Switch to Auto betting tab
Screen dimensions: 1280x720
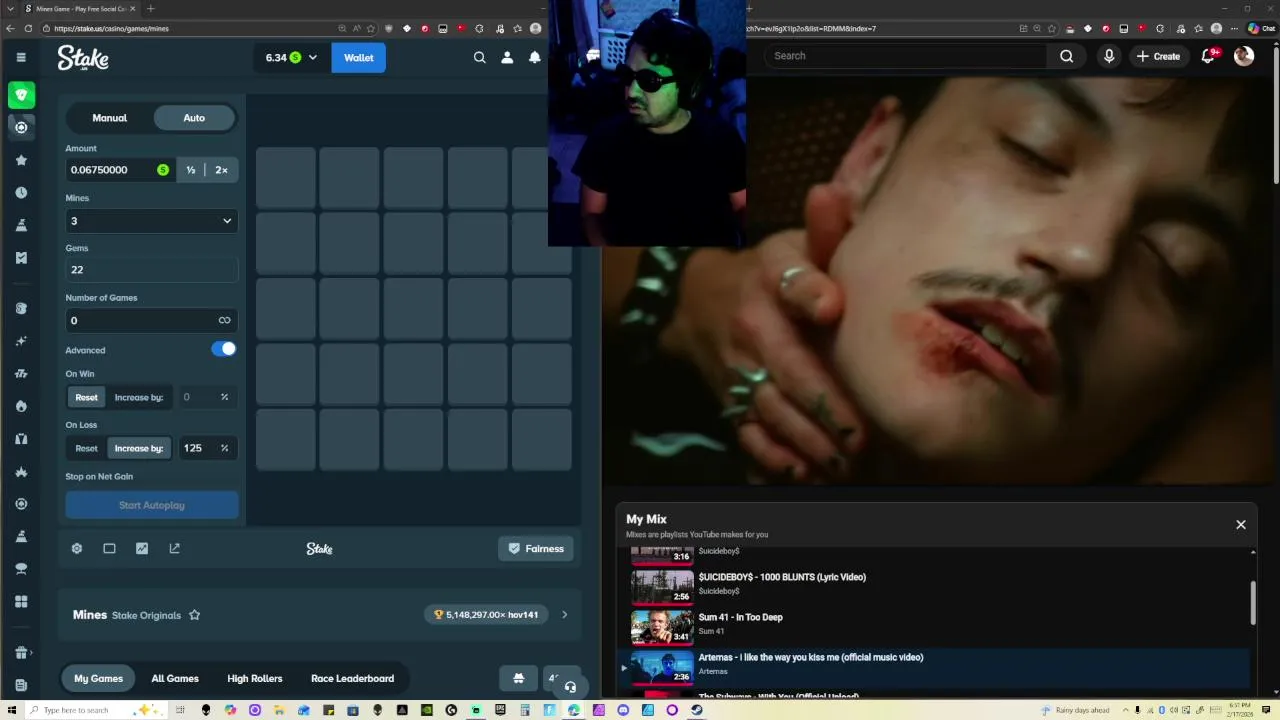pyautogui.click(x=194, y=118)
